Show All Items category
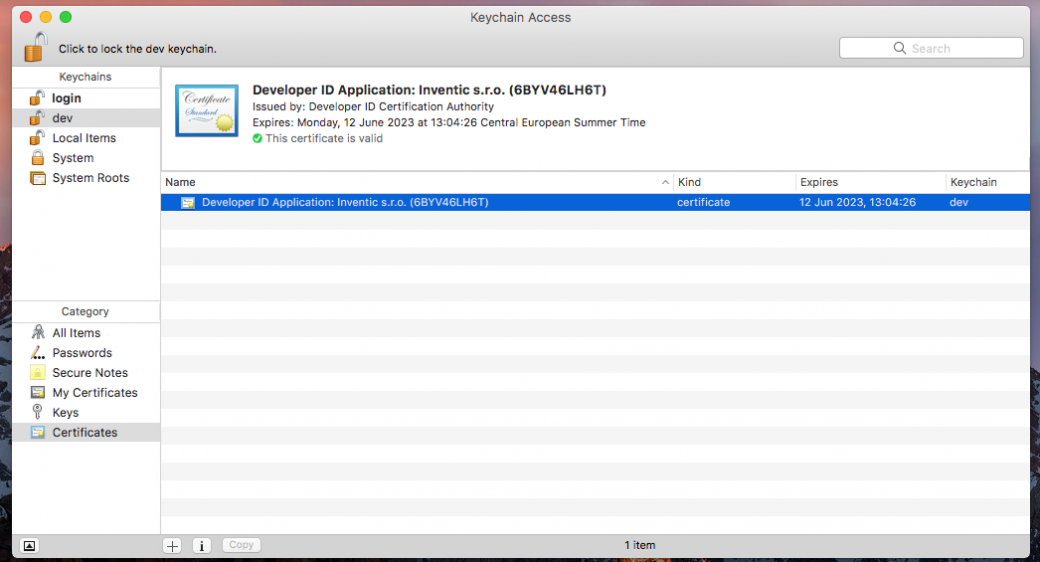This screenshot has width=1040, height=562. (x=86, y=333)
